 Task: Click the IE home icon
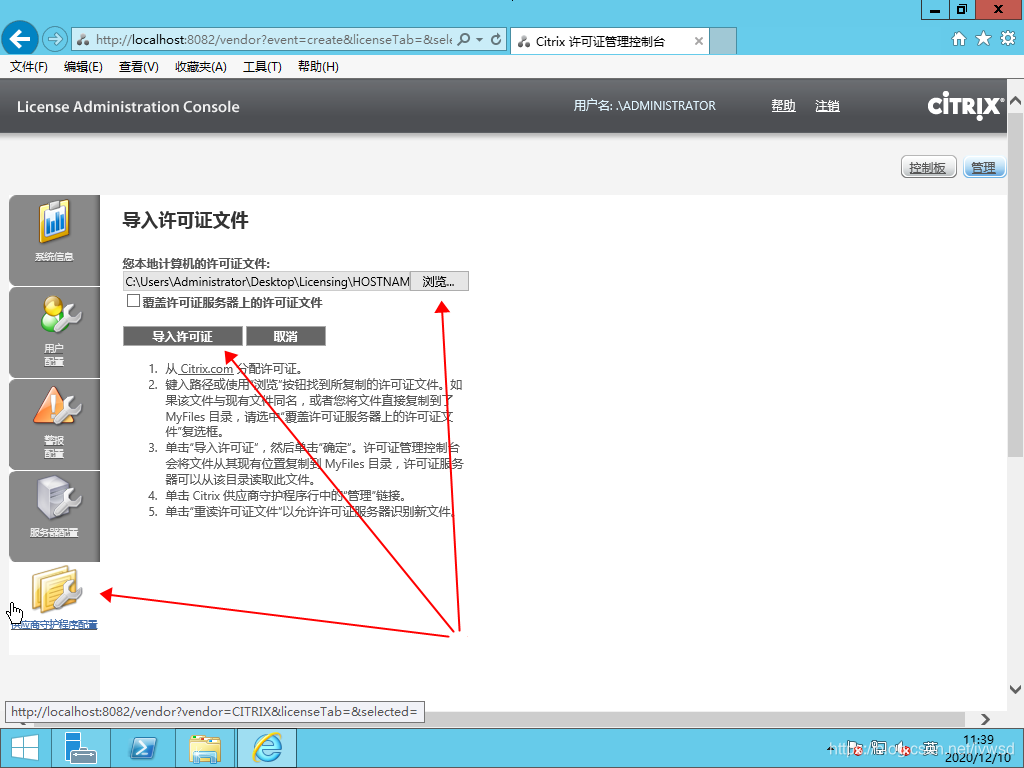[959, 39]
